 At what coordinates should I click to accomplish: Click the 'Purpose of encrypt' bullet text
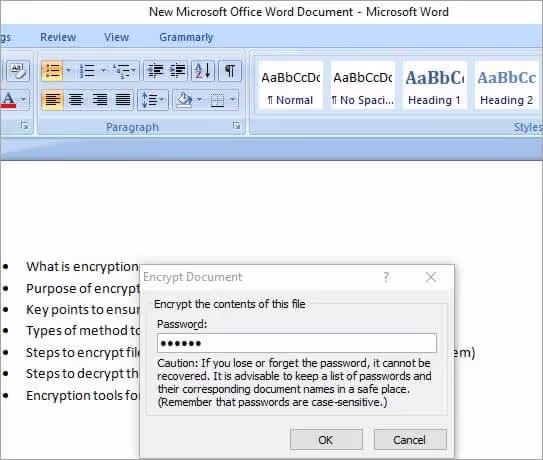tap(83, 289)
